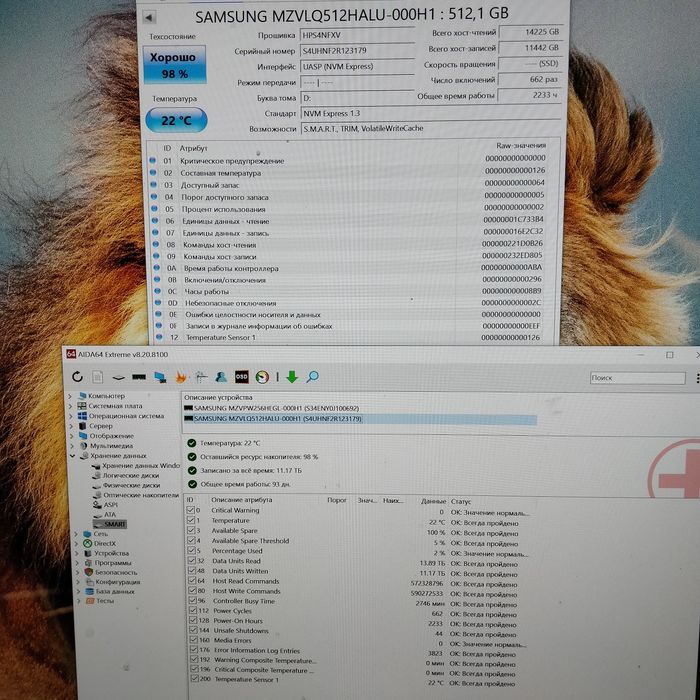Toggle checkbox for Temperature attribute ID 1
The image size is (700, 700).
(x=191, y=520)
